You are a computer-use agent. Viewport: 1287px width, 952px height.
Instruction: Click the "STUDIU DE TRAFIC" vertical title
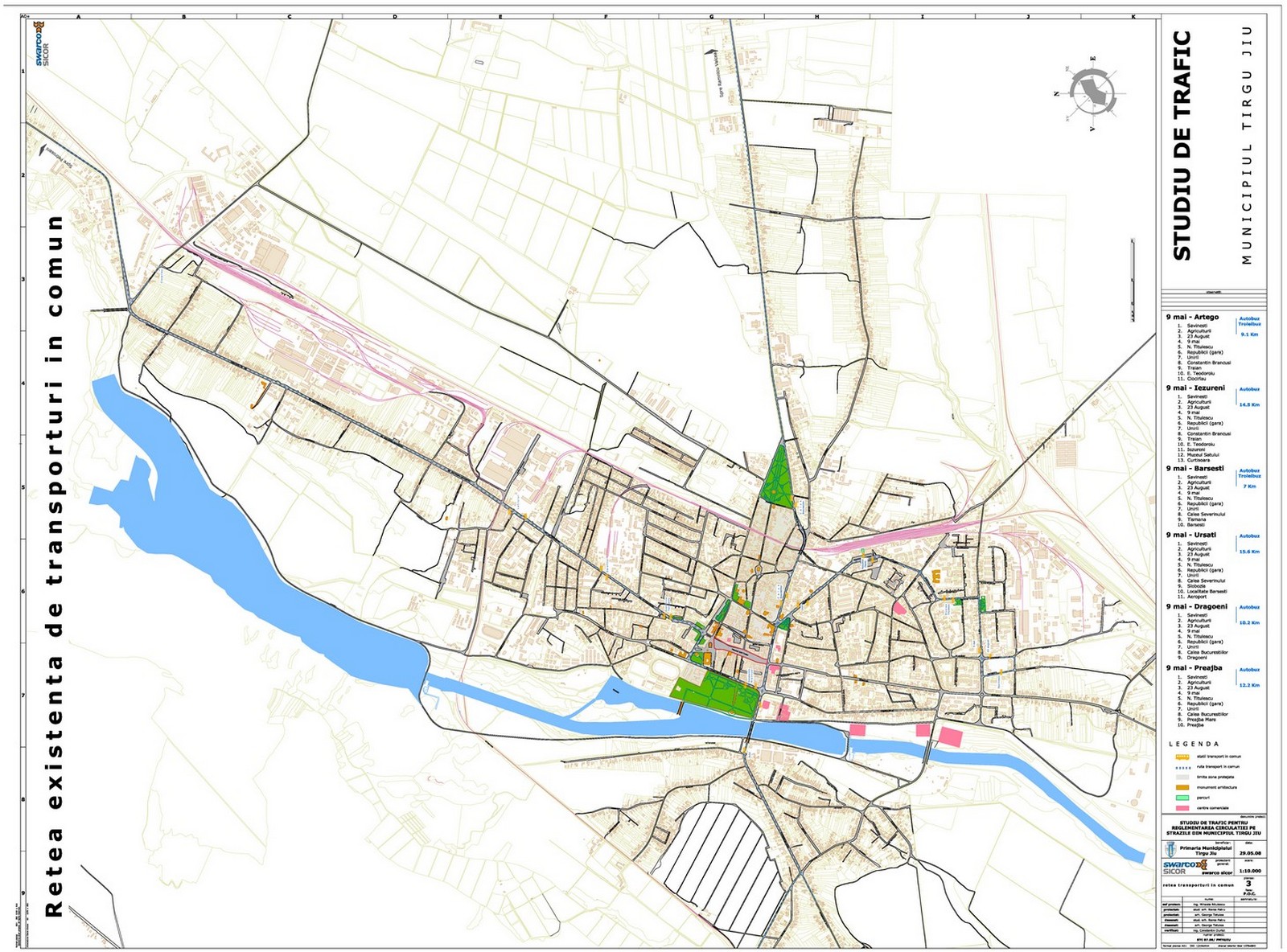pos(1182,145)
